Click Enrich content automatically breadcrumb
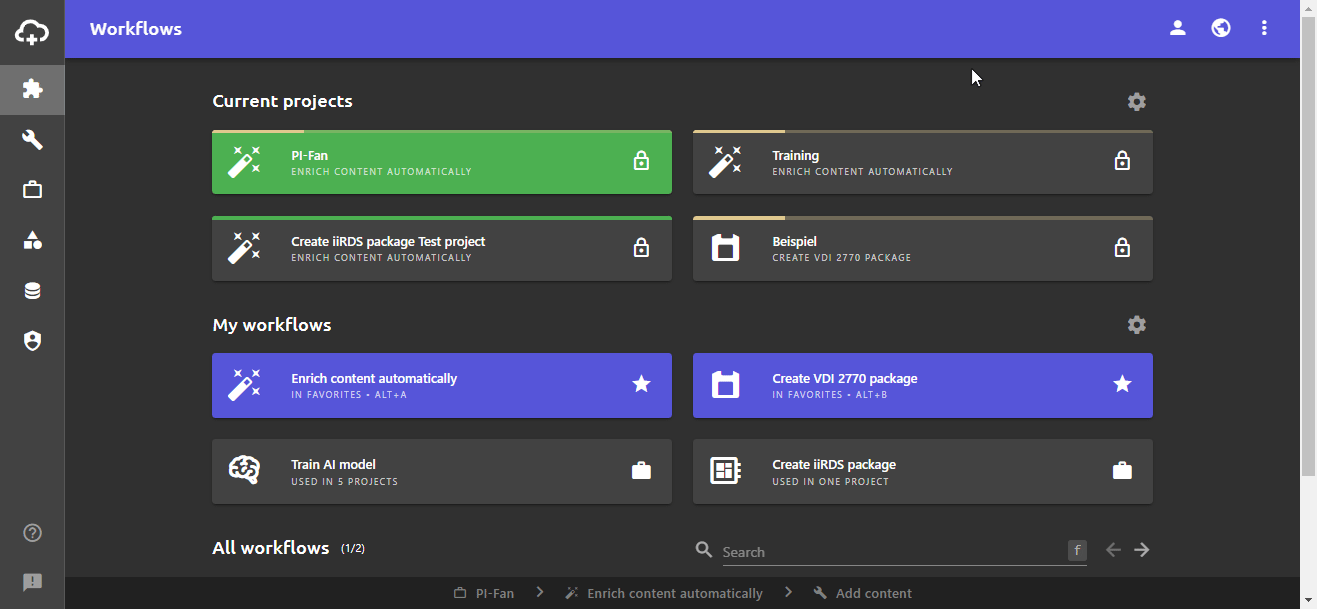 pyautogui.click(x=664, y=593)
